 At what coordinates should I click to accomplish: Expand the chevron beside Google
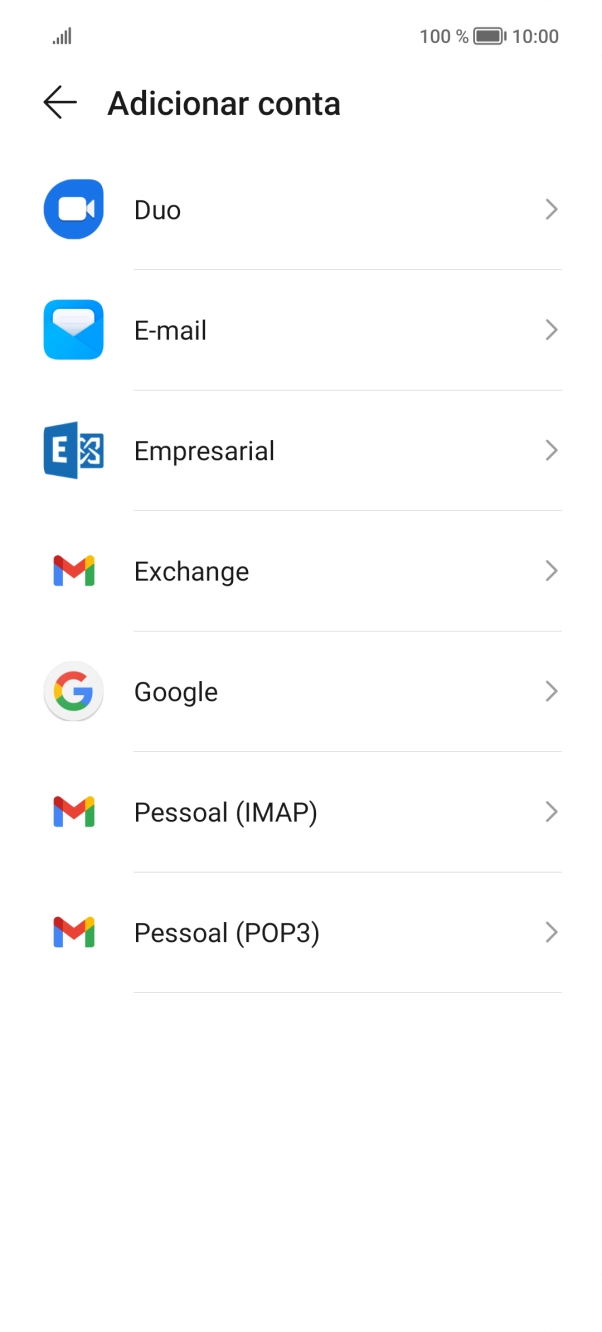[551, 691]
